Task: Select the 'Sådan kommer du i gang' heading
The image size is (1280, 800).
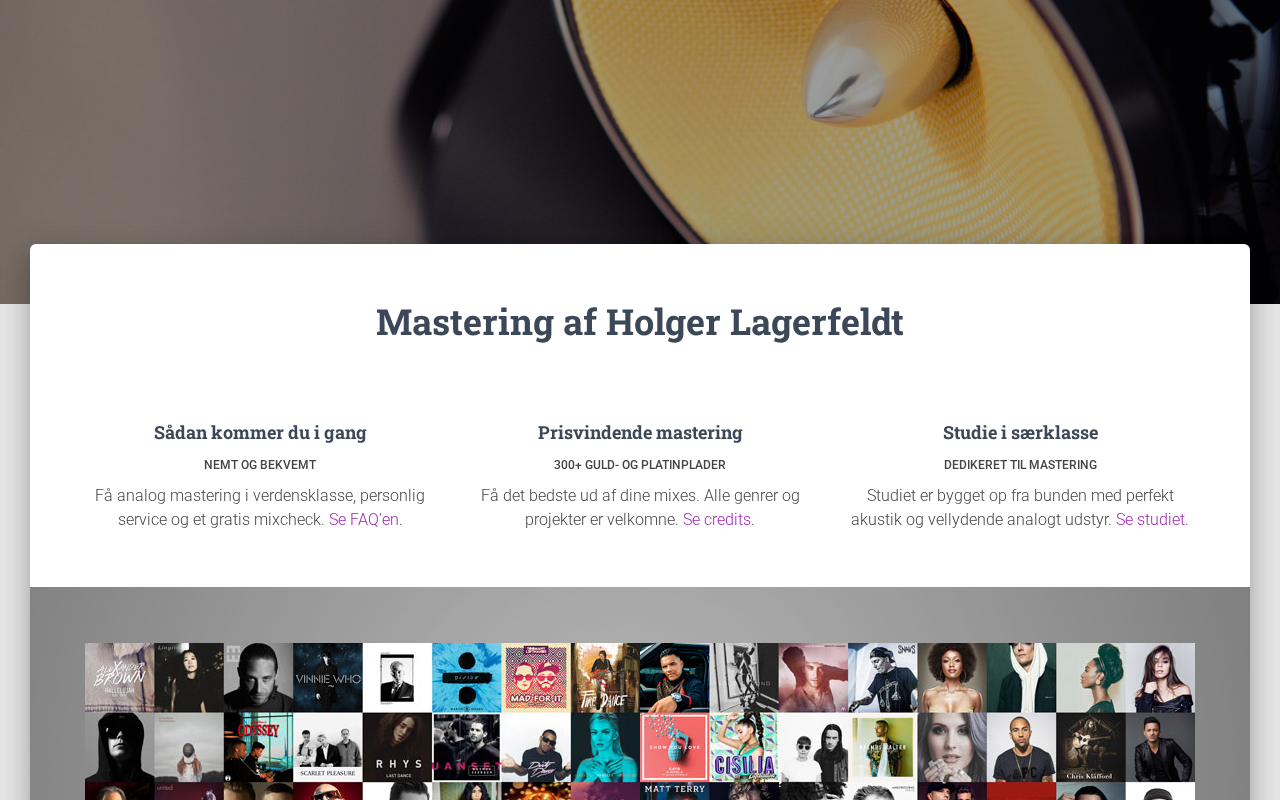Action: [260, 432]
